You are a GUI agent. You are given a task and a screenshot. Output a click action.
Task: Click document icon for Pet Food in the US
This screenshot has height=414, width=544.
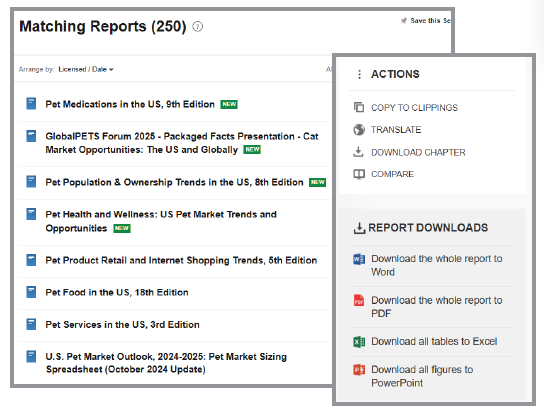(31, 292)
